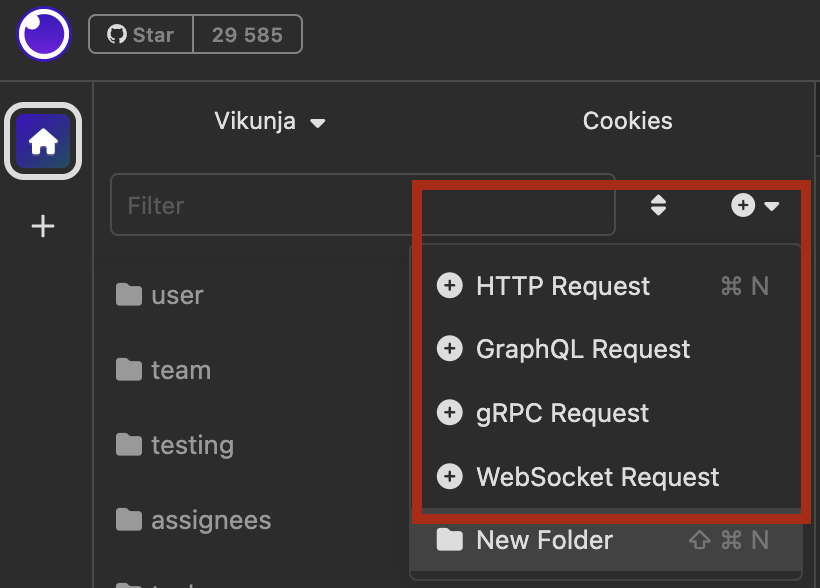Image resolution: width=820 pixels, height=588 pixels.
Task: Click the Insomnia logo icon
Action: [x=44, y=35]
